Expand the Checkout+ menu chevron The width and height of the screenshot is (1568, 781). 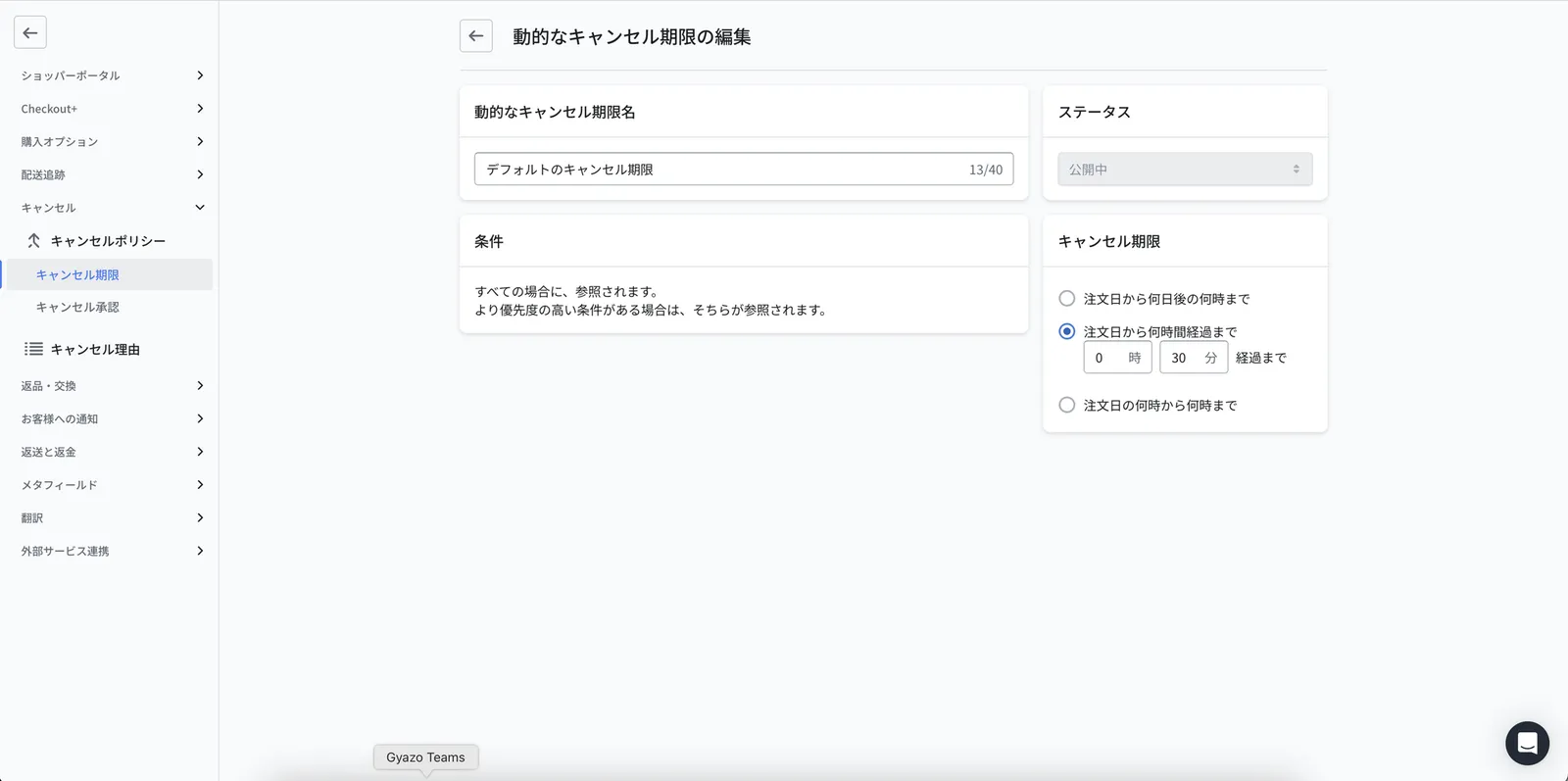[200, 109]
